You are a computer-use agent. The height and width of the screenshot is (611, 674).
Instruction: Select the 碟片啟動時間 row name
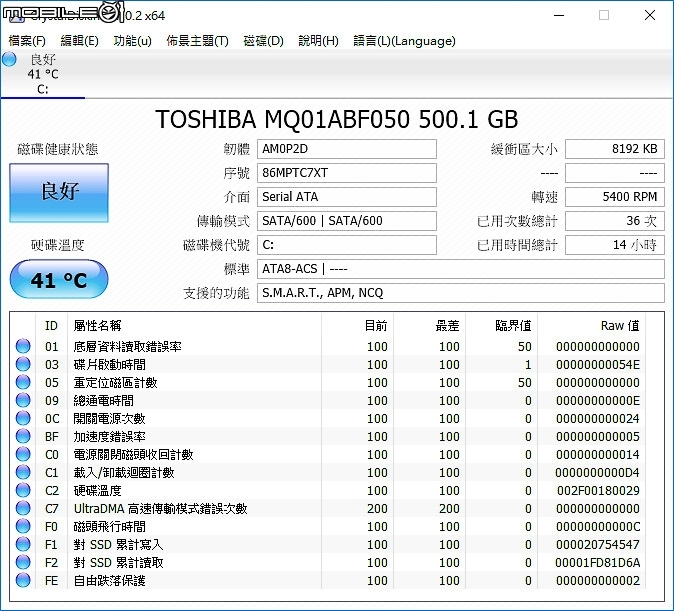click(109, 365)
